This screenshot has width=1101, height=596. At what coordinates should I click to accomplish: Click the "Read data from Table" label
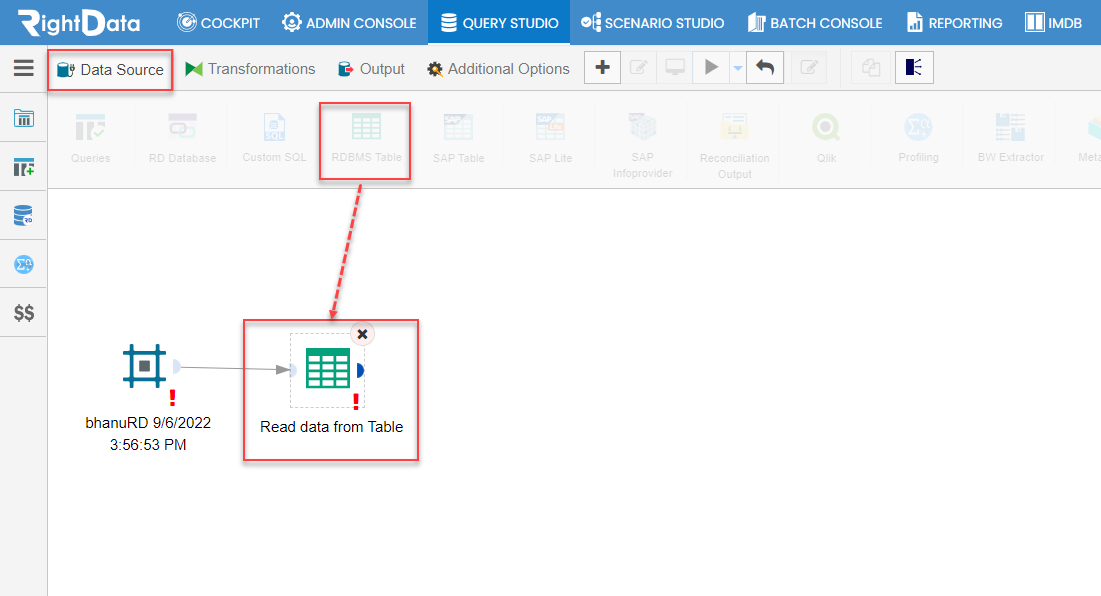pos(331,427)
